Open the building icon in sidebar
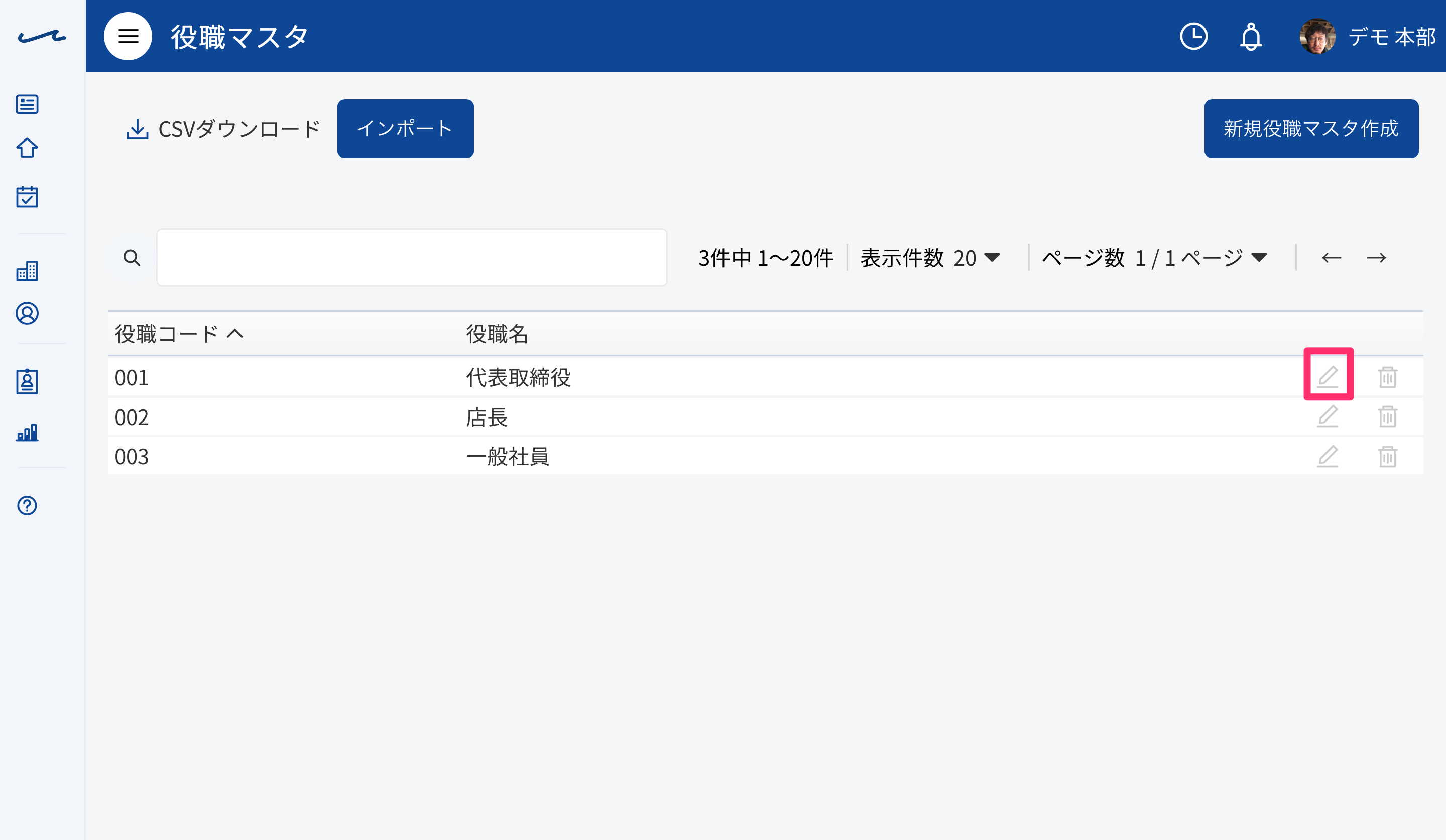The width and height of the screenshot is (1446, 840). tap(27, 270)
